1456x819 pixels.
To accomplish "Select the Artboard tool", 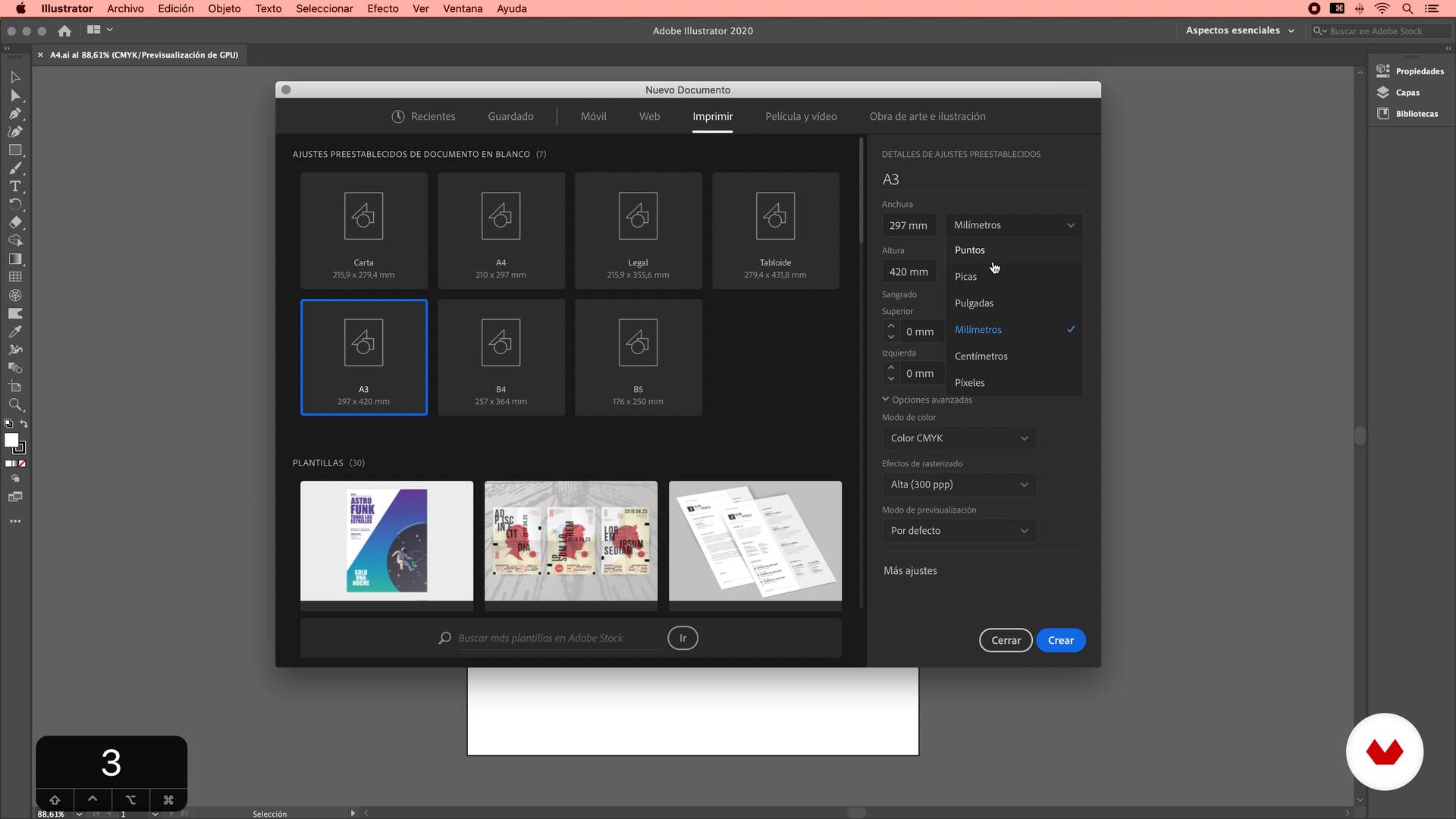I will 15,387.
